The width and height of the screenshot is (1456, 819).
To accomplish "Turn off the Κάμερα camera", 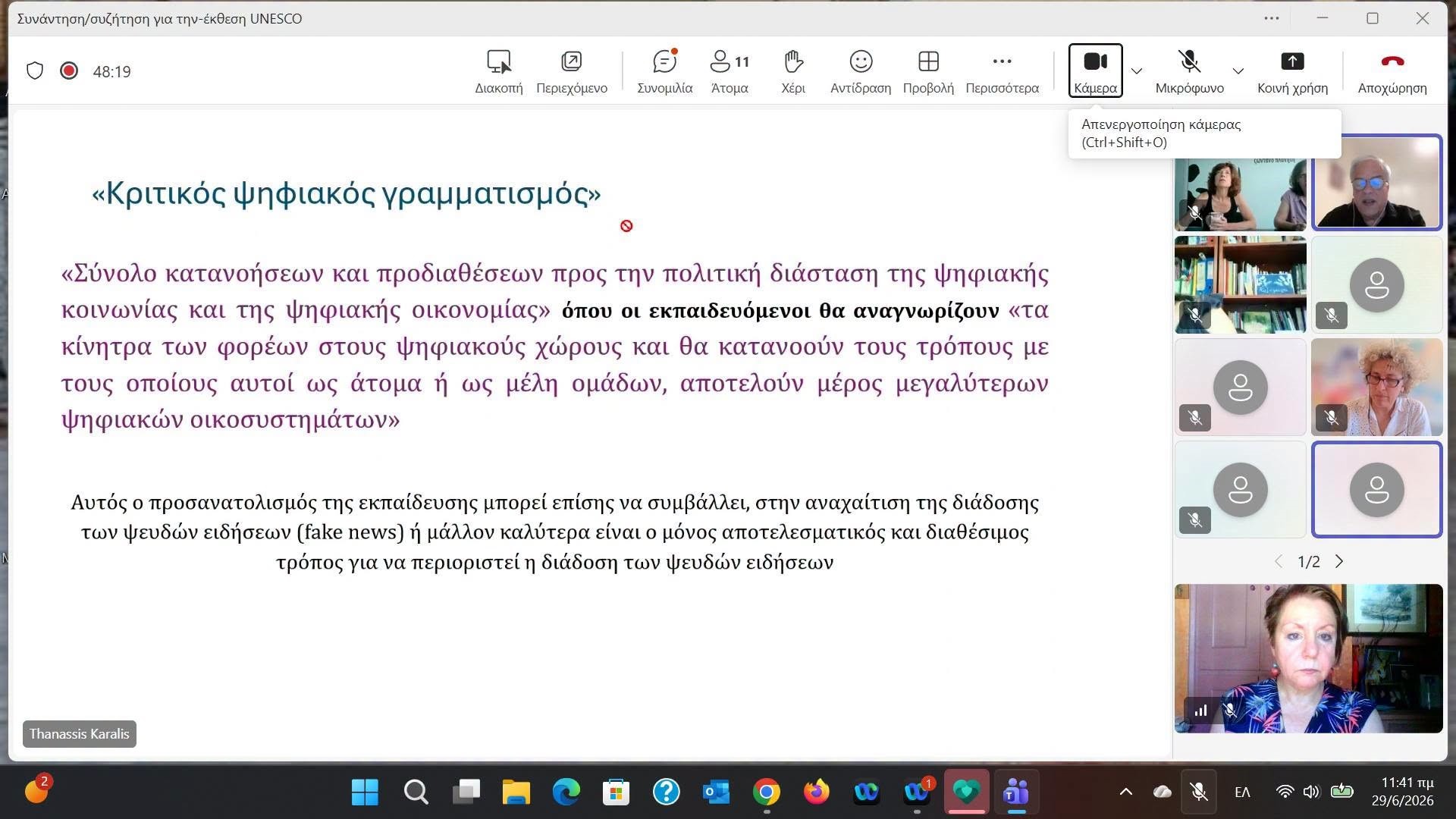I will 1095,71.
